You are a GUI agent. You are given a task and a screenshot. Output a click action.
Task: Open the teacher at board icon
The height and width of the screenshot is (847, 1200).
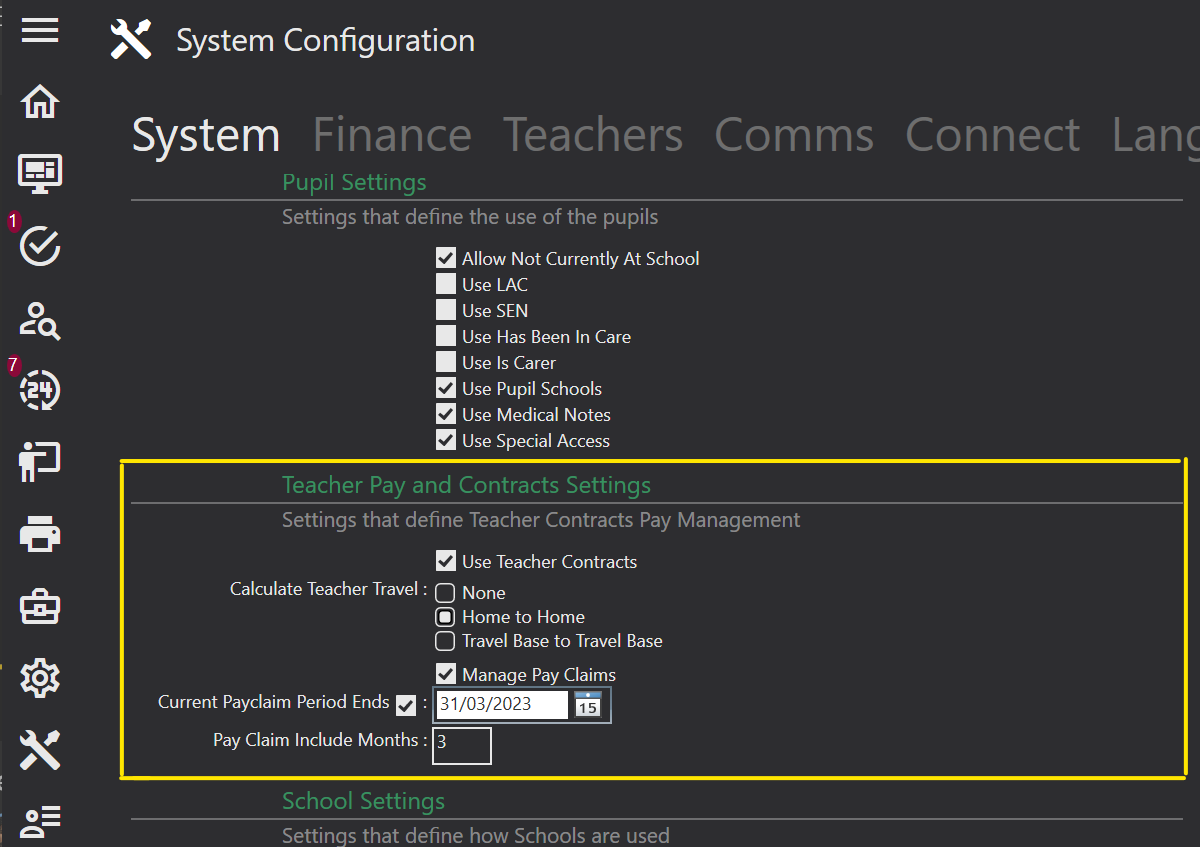[40, 462]
